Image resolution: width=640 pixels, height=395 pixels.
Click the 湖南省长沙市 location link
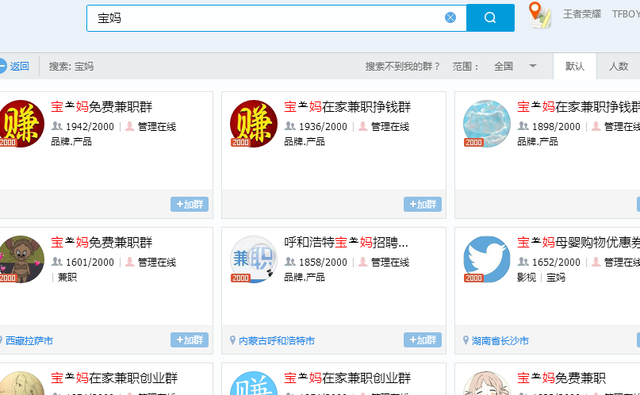click(x=500, y=340)
